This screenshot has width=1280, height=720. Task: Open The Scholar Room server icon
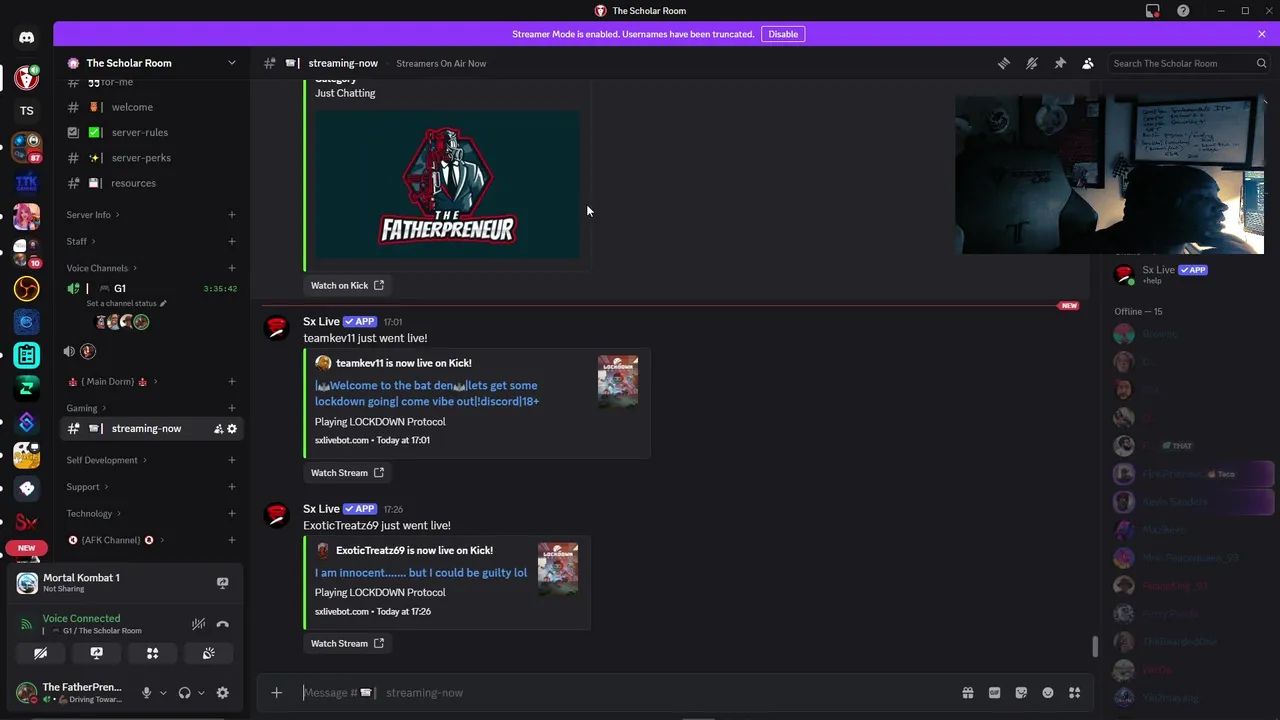click(x=26, y=76)
